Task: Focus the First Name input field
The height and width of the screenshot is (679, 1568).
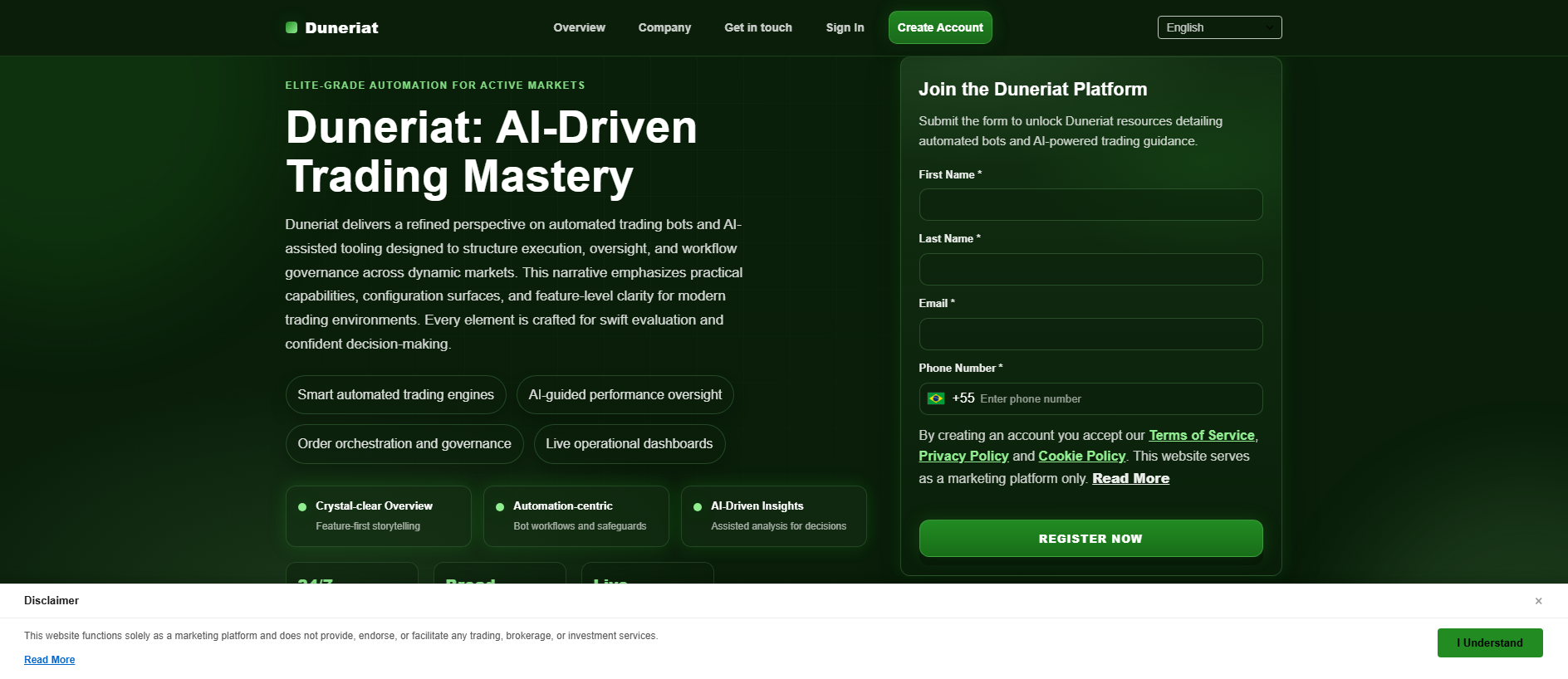Action: 1090,204
